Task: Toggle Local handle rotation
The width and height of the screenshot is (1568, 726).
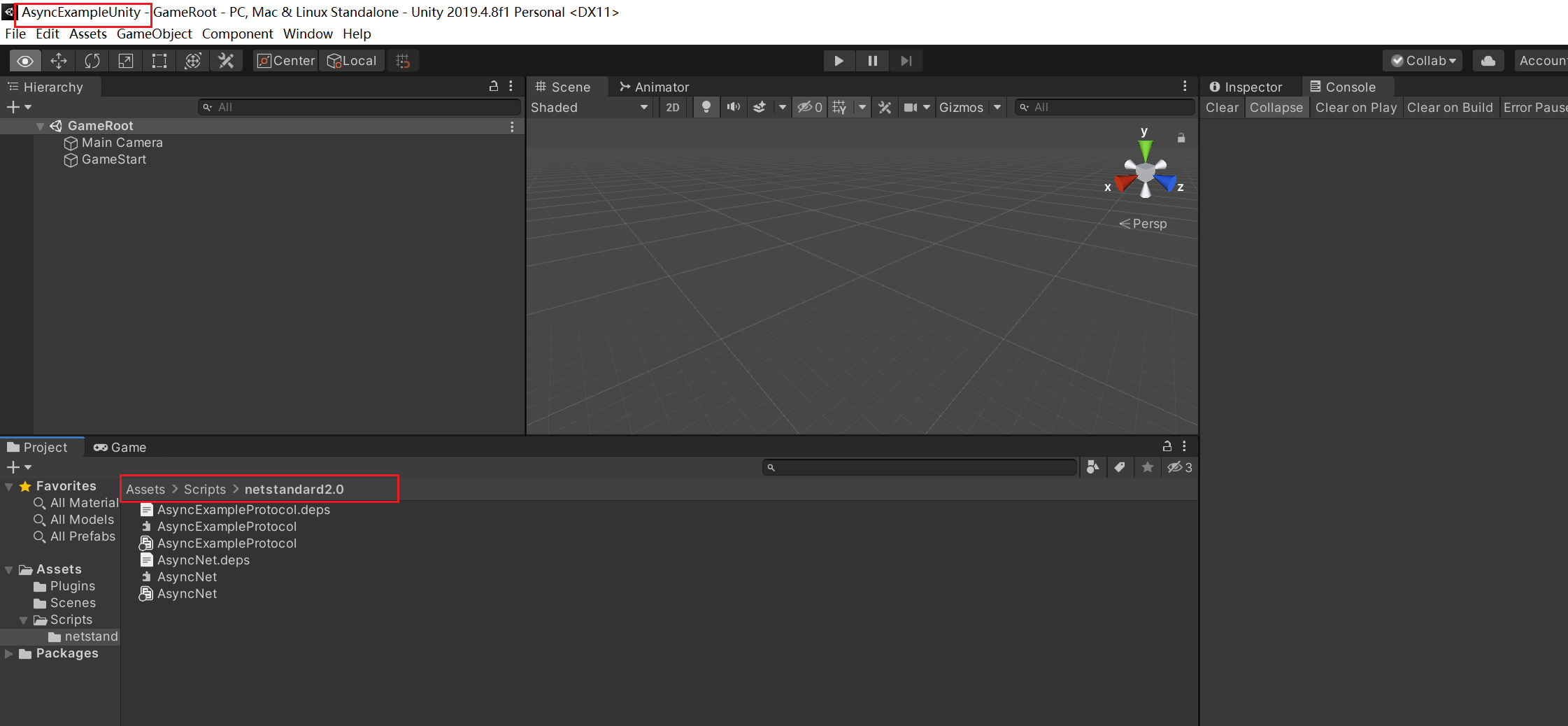Action: 352,61
